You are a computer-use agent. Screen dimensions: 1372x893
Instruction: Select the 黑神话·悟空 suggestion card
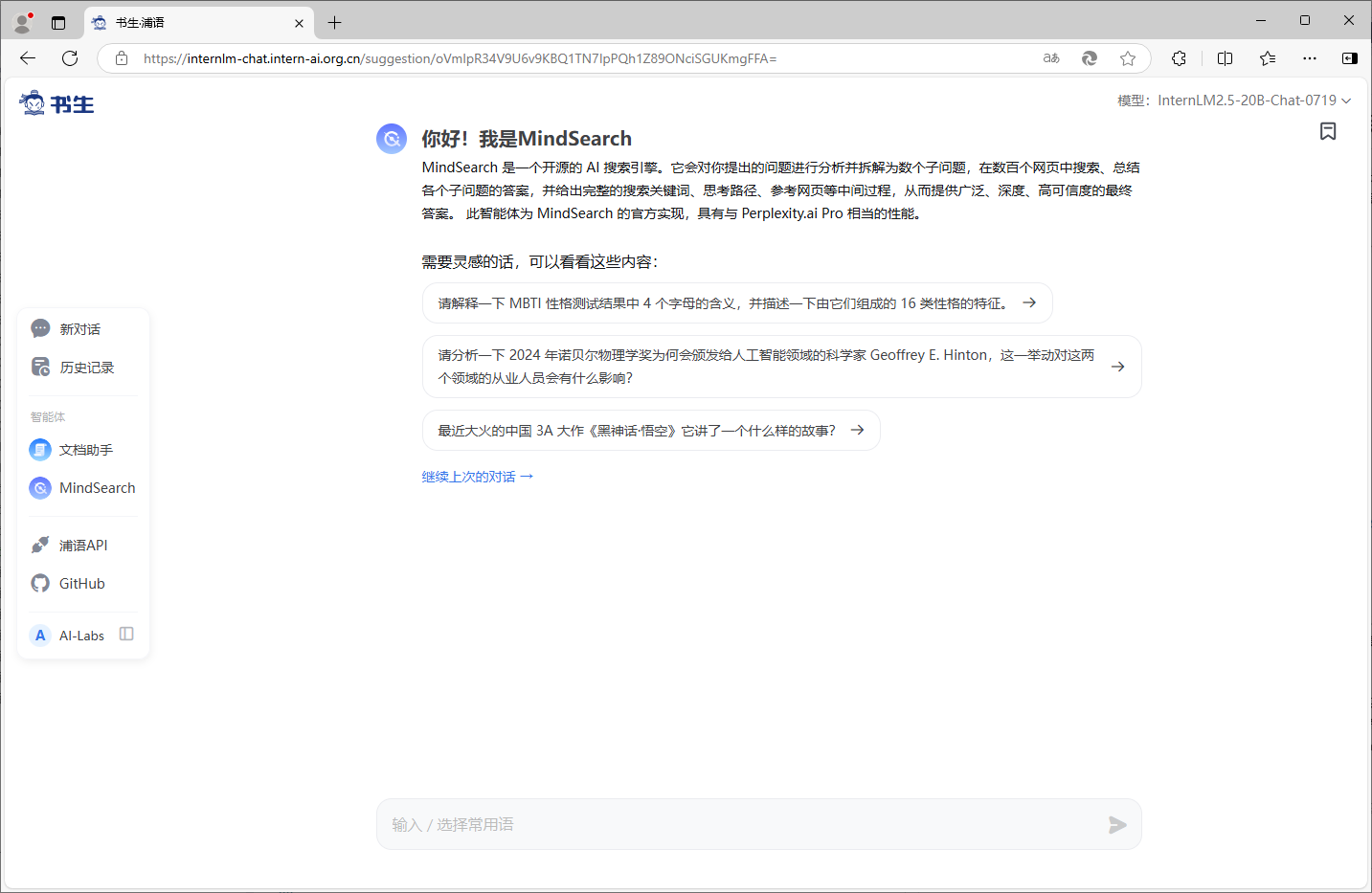pos(651,431)
